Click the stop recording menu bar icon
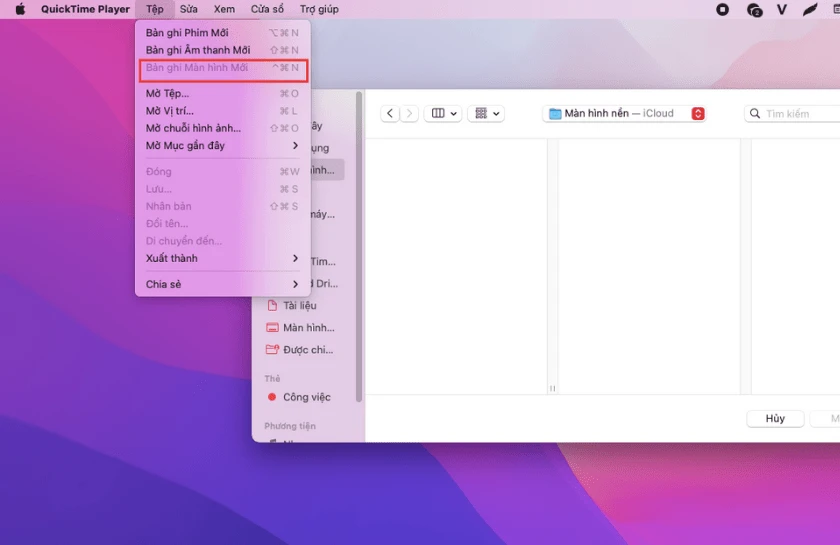840x545 pixels. (x=722, y=9)
